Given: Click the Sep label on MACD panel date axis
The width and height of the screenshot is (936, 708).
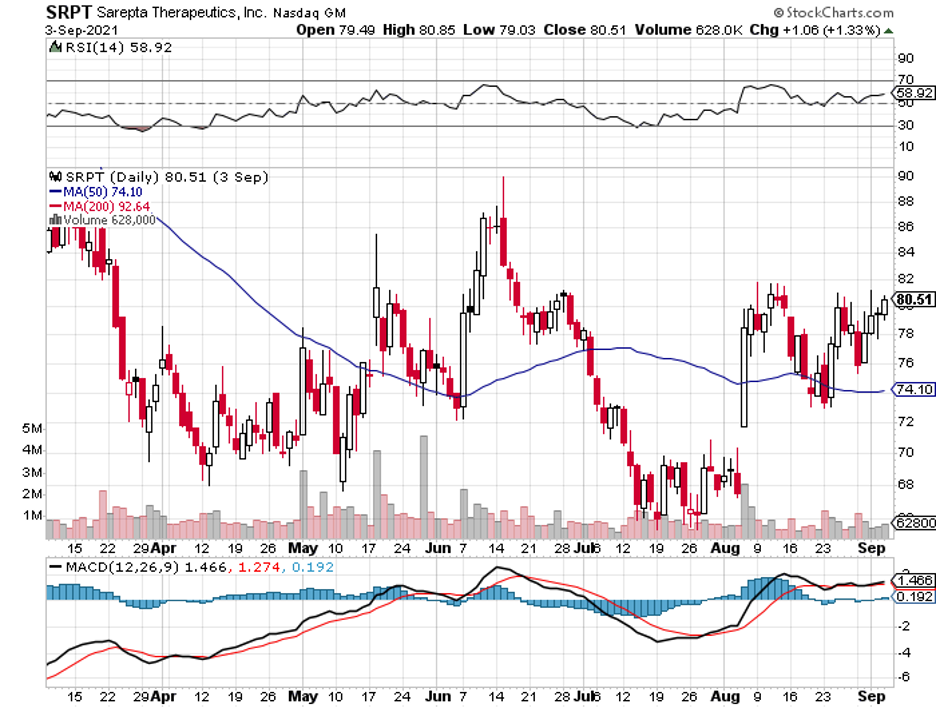Looking at the screenshot, I should (x=871, y=697).
